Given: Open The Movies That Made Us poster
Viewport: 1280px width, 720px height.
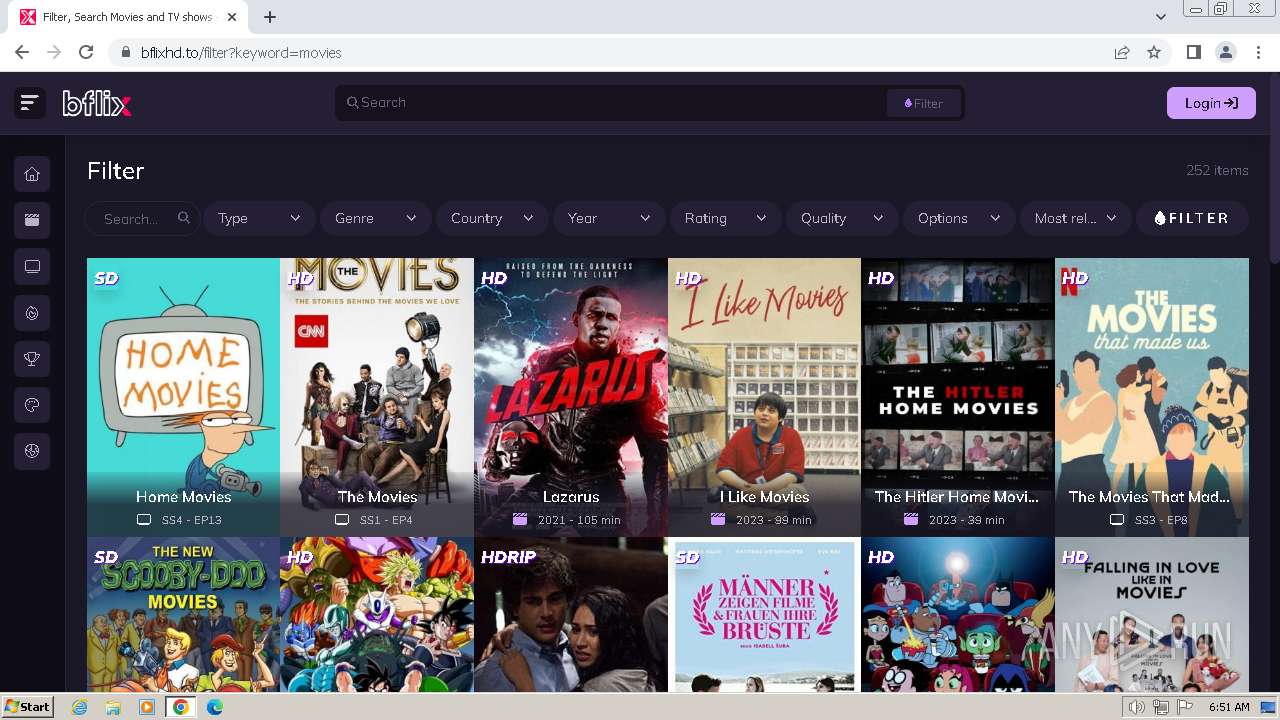Looking at the screenshot, I should point(1152,397).
